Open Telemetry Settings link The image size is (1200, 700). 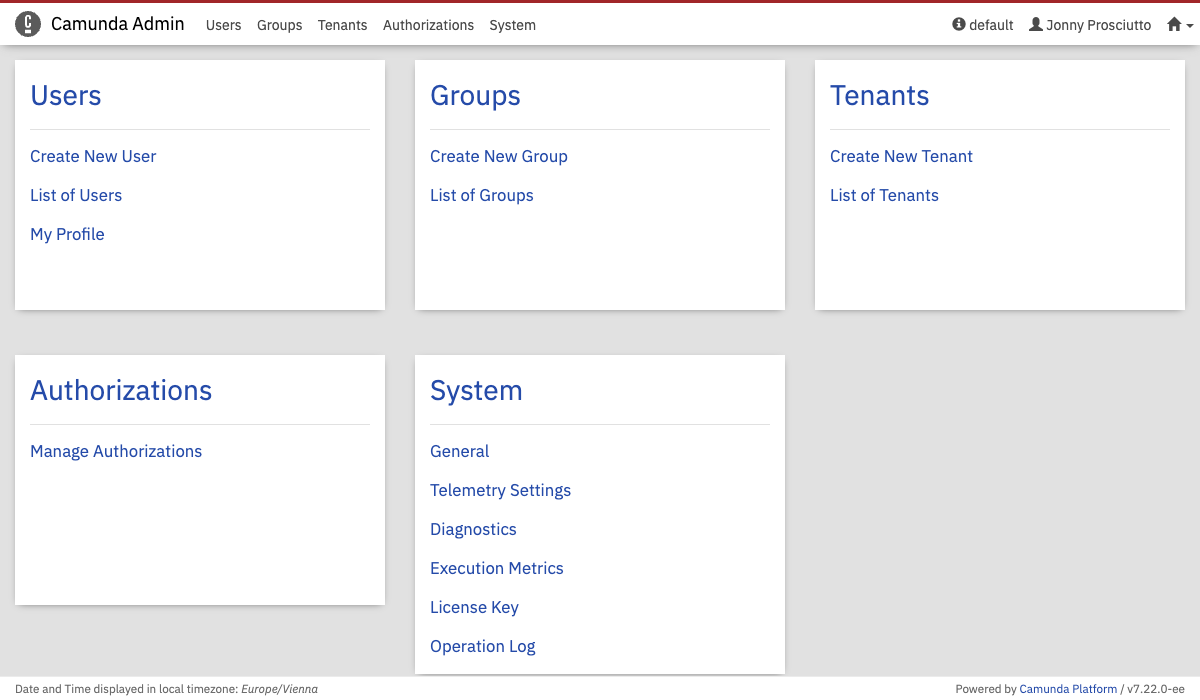point(500,490)
